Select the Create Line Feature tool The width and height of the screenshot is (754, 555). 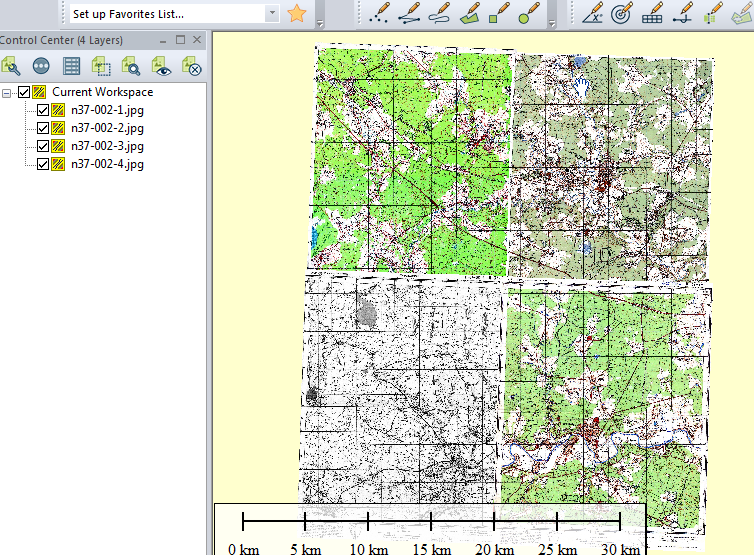[408, 14]
